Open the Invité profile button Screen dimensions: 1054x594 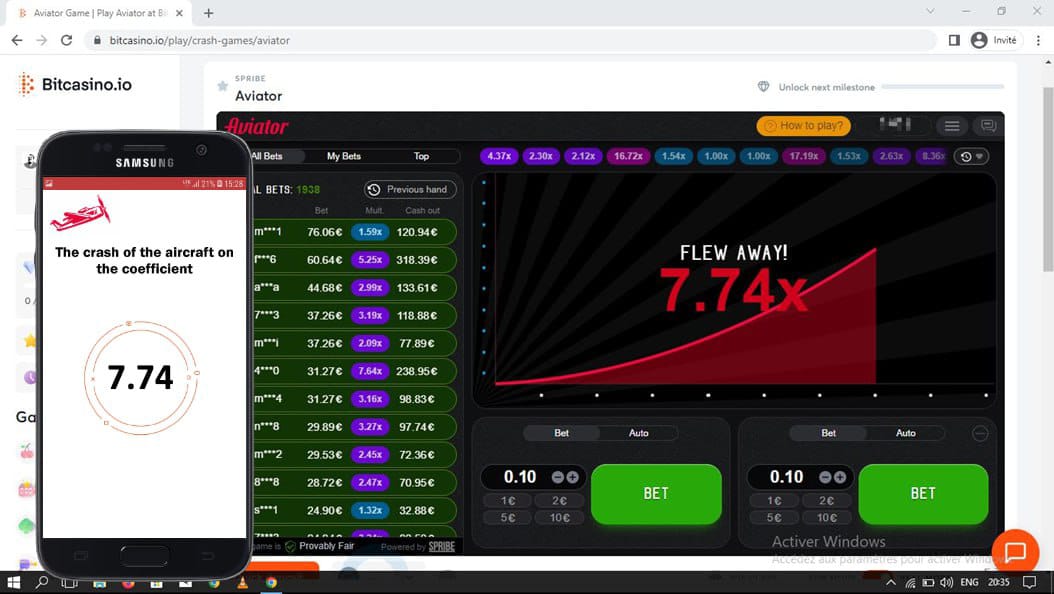pos(994,40)
